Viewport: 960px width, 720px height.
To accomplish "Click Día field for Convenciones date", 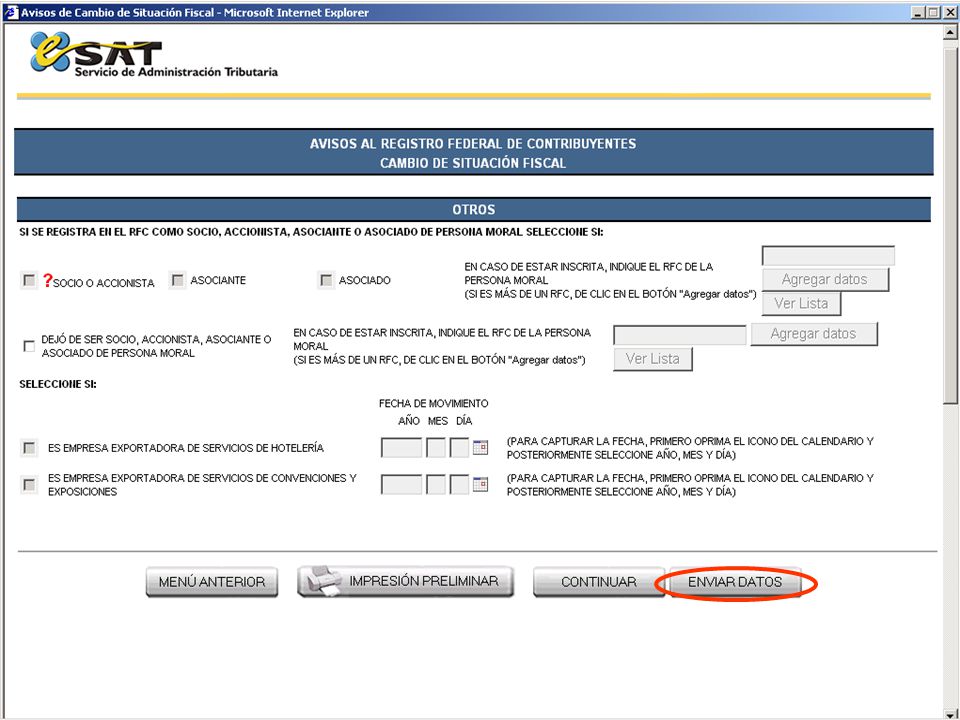I will (459, 484).
